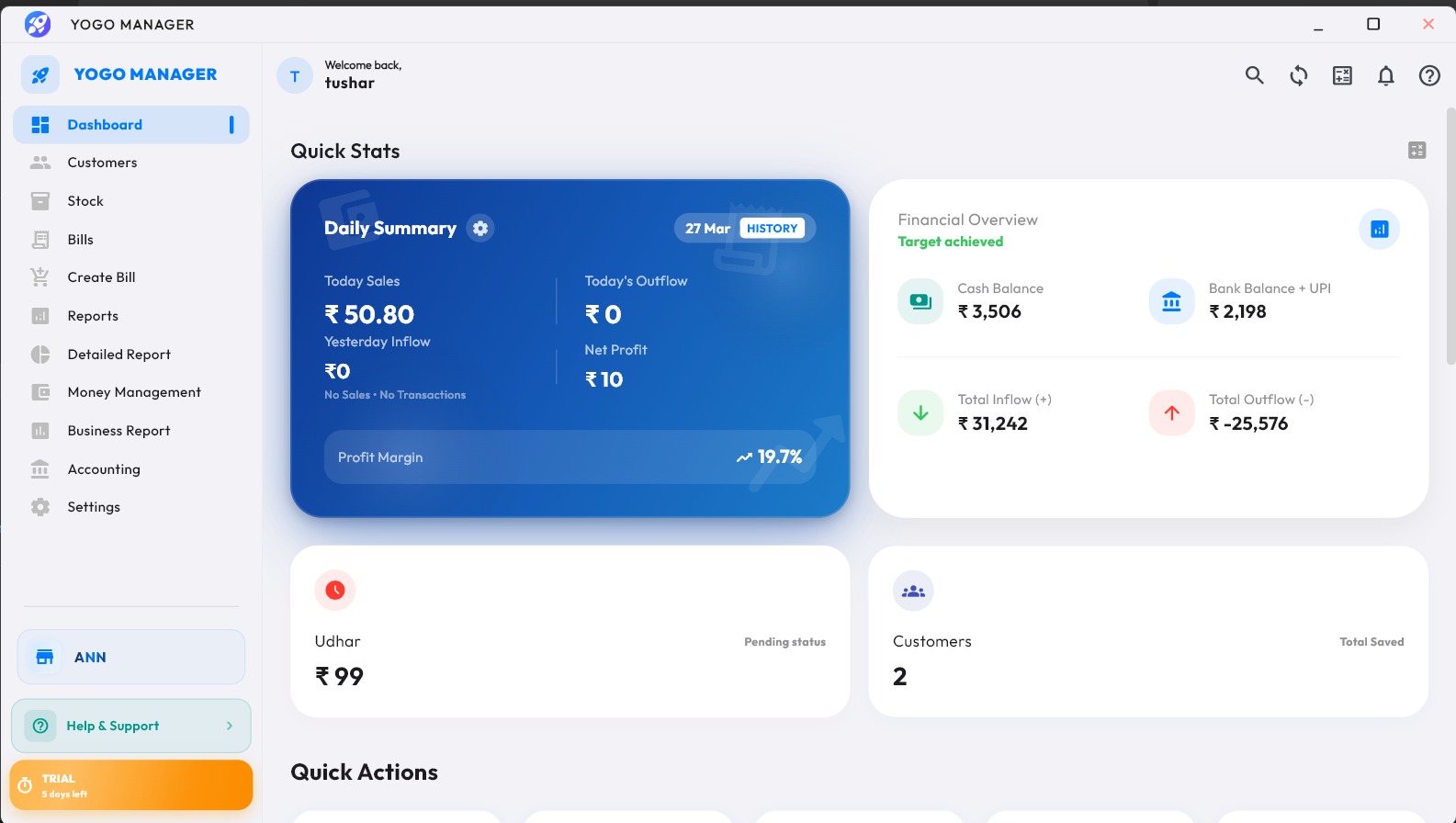1456x823 pixels.
Task: Click the Udhar red clock icon
Action: (x=334, y=590)
